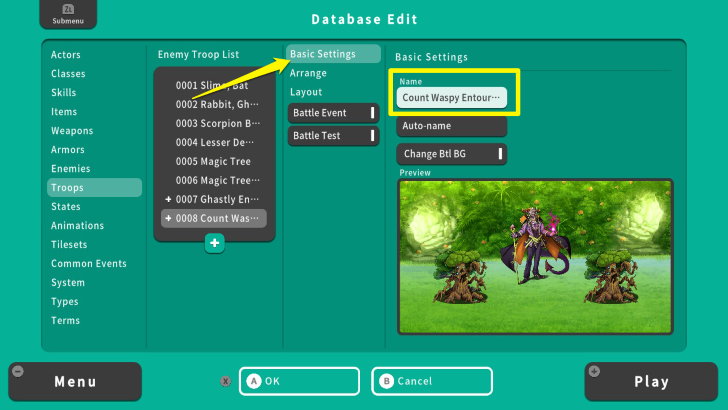Click the minus icon on Menu button
The height and width of the screenshot is (410, 728).
click(18, 371)
